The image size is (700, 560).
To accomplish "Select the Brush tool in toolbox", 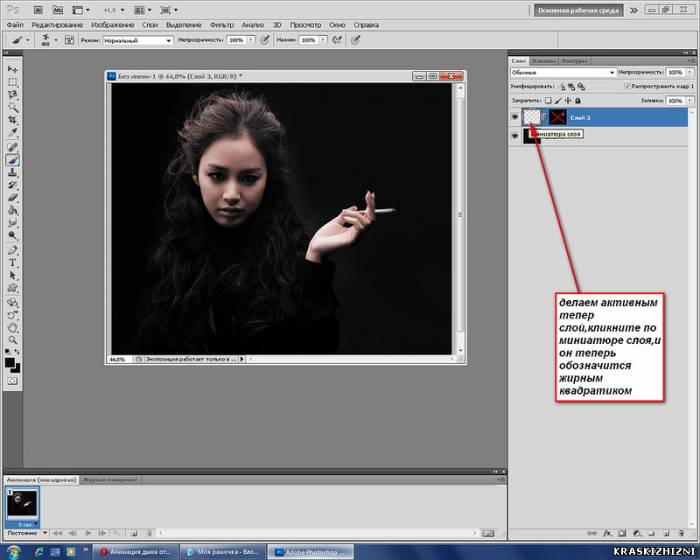I will point(12,160).
